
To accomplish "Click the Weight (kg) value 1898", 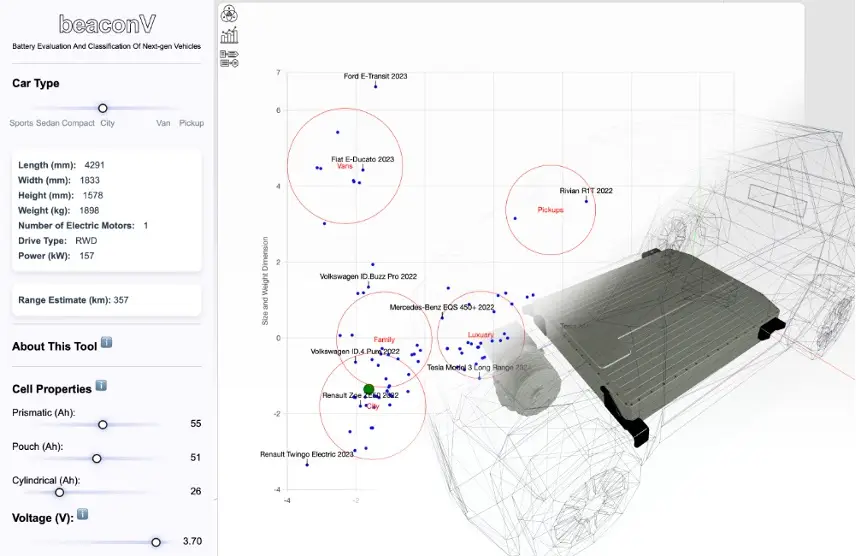I will coord(89,210).
